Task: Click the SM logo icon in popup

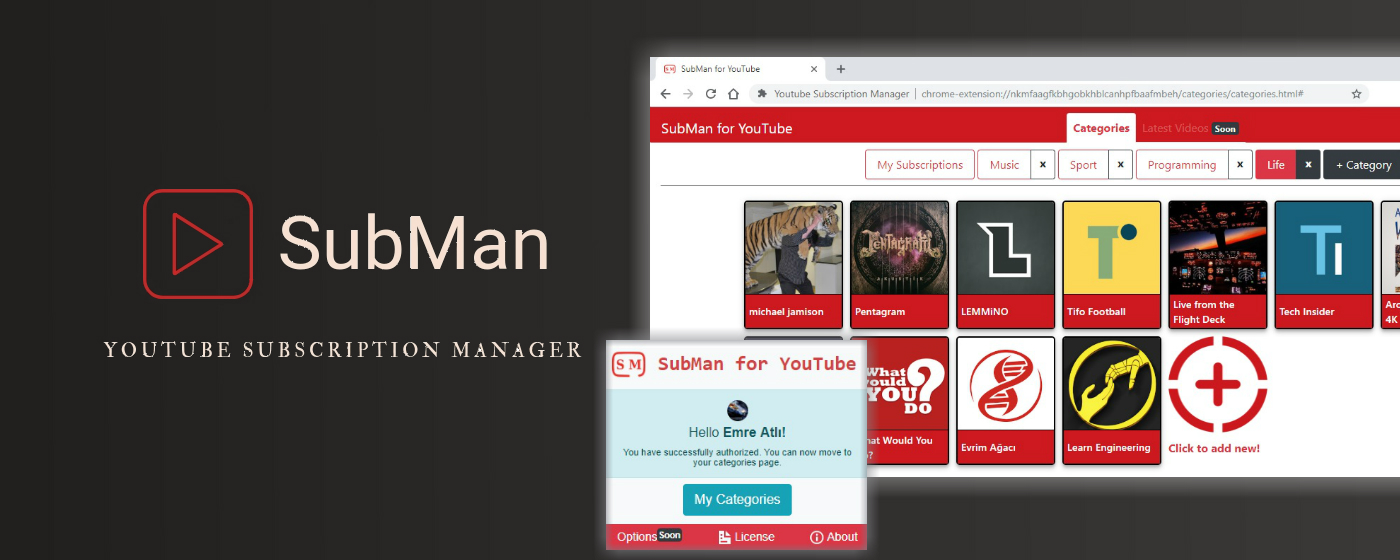Action: click(x=629, y=365)
